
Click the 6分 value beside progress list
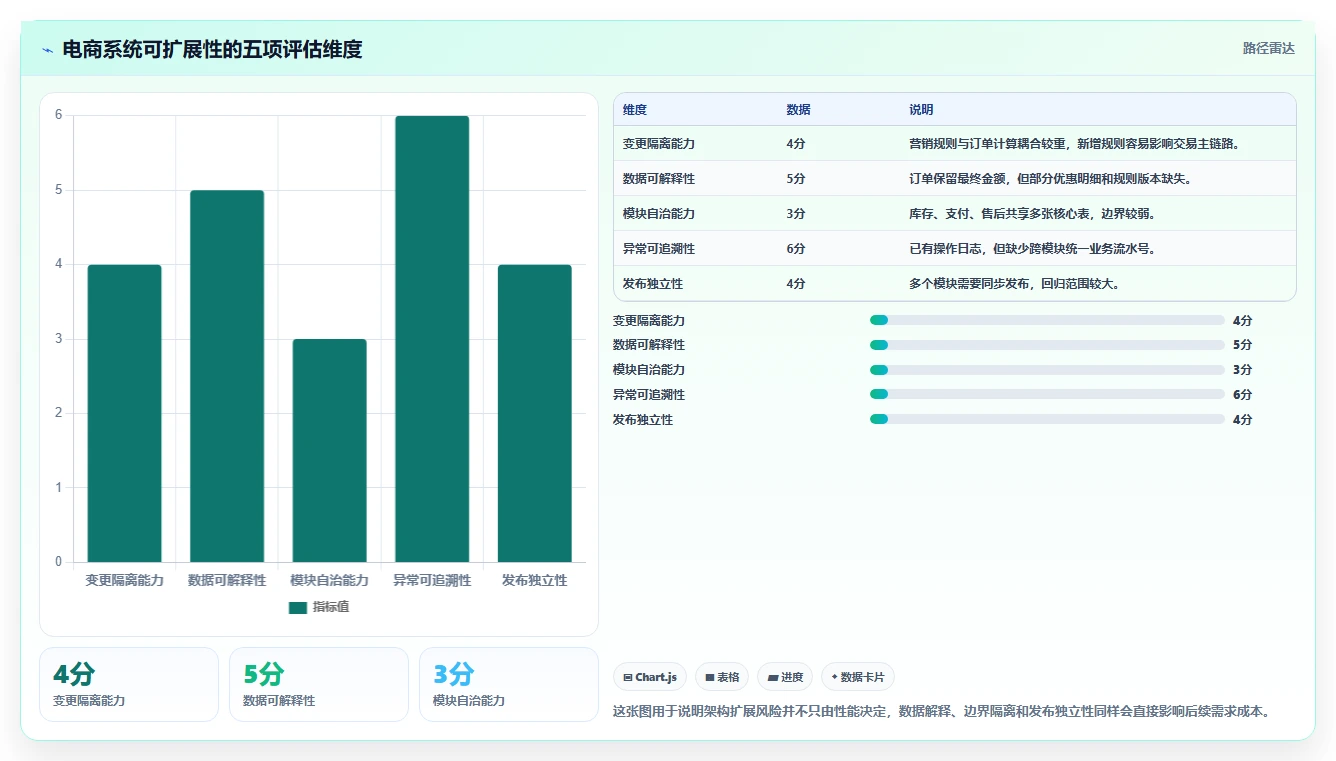[1243, 395]
